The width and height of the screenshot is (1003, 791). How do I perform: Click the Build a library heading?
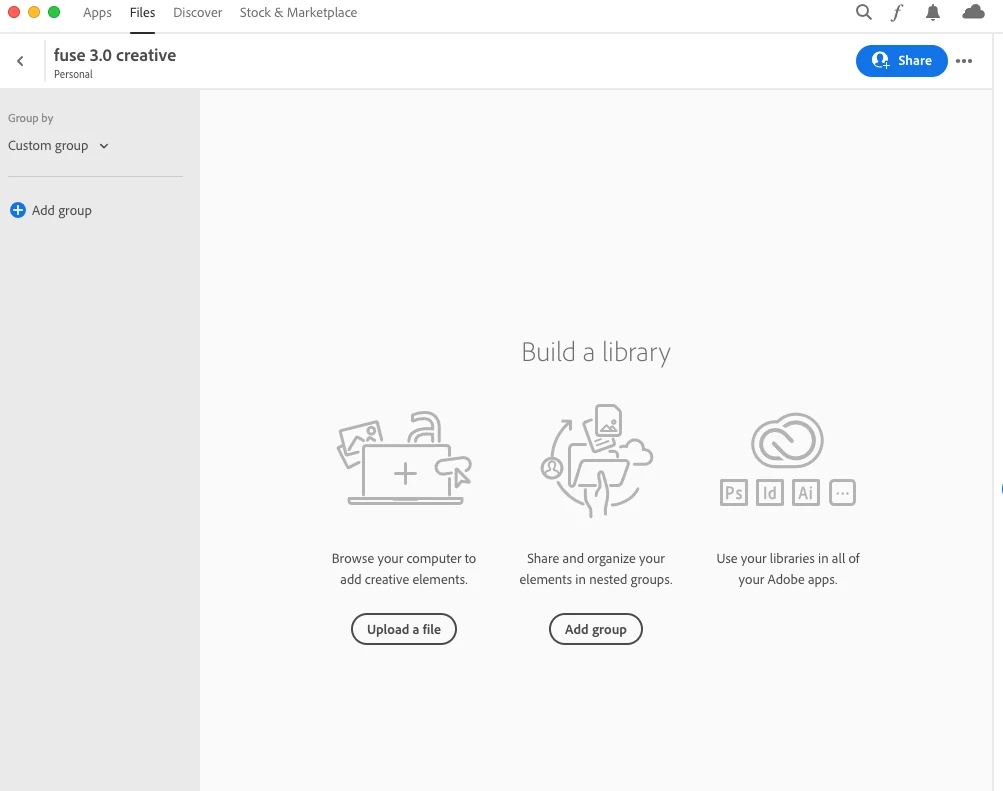[x=596, y=352]
